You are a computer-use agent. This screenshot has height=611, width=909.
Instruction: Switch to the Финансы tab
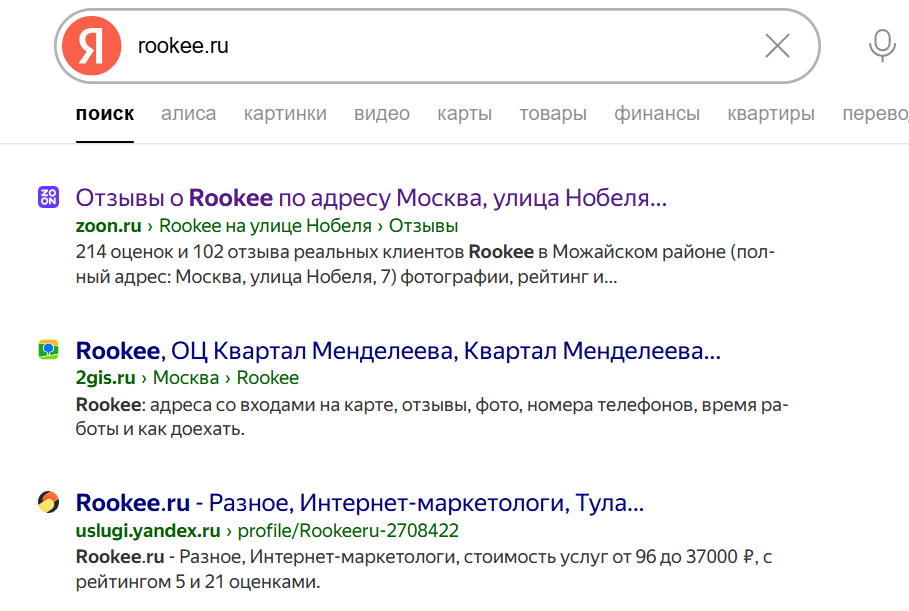click(657, 114)
